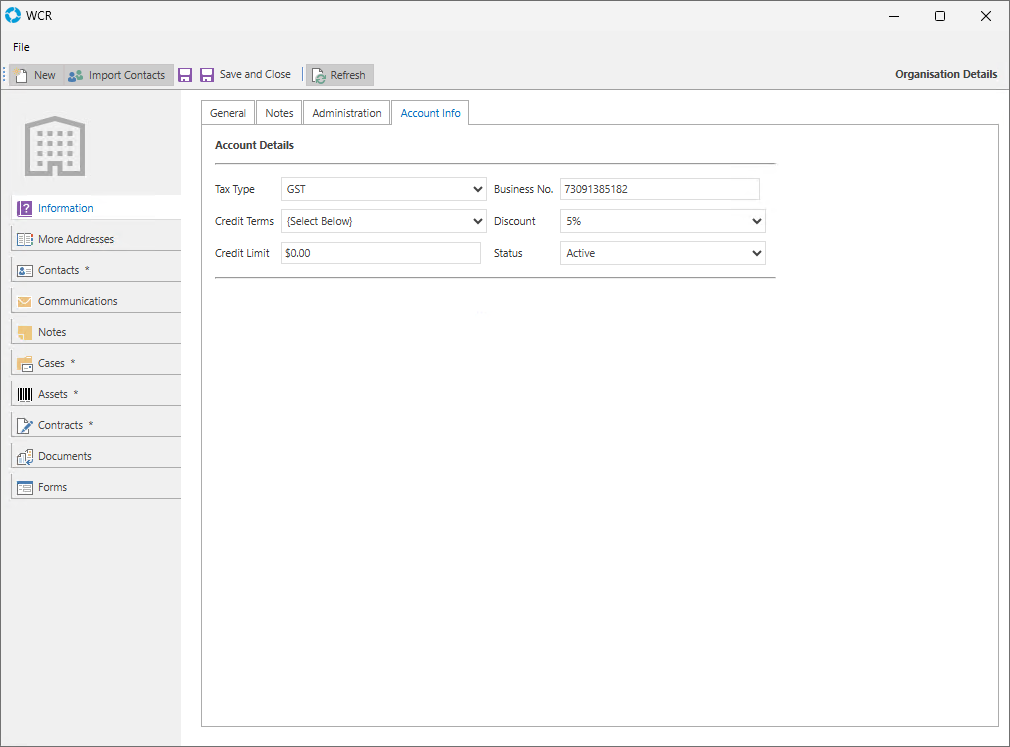Click the Documents icon in sidebar
Viewport: 1010px width, 747px height.
click(x=25, y=457)
